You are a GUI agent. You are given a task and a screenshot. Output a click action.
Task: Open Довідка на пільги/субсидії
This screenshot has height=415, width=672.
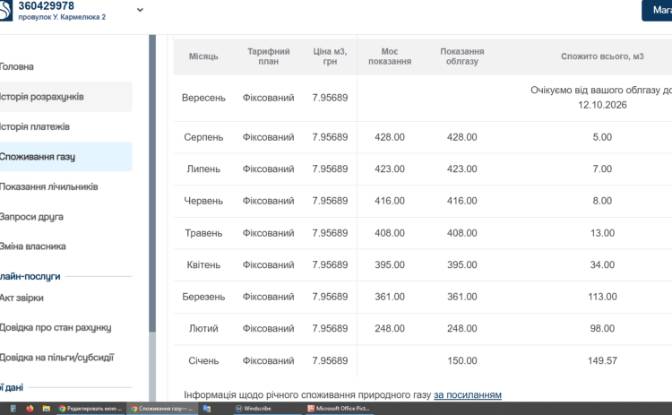57,358
